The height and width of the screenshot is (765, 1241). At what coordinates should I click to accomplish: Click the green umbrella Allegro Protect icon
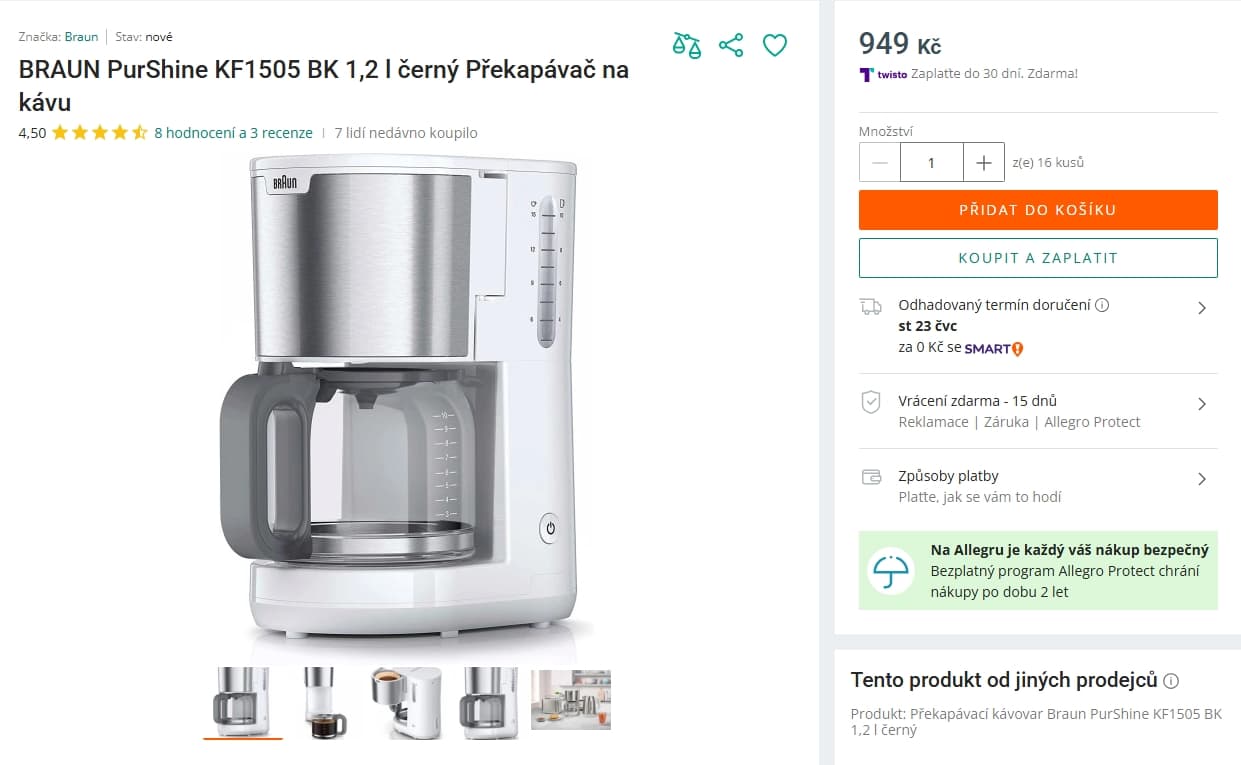(x=890, y=571)
